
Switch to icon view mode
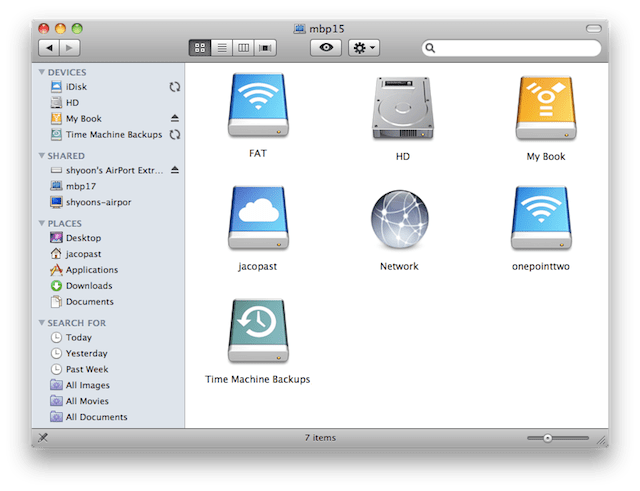[200, 48]
